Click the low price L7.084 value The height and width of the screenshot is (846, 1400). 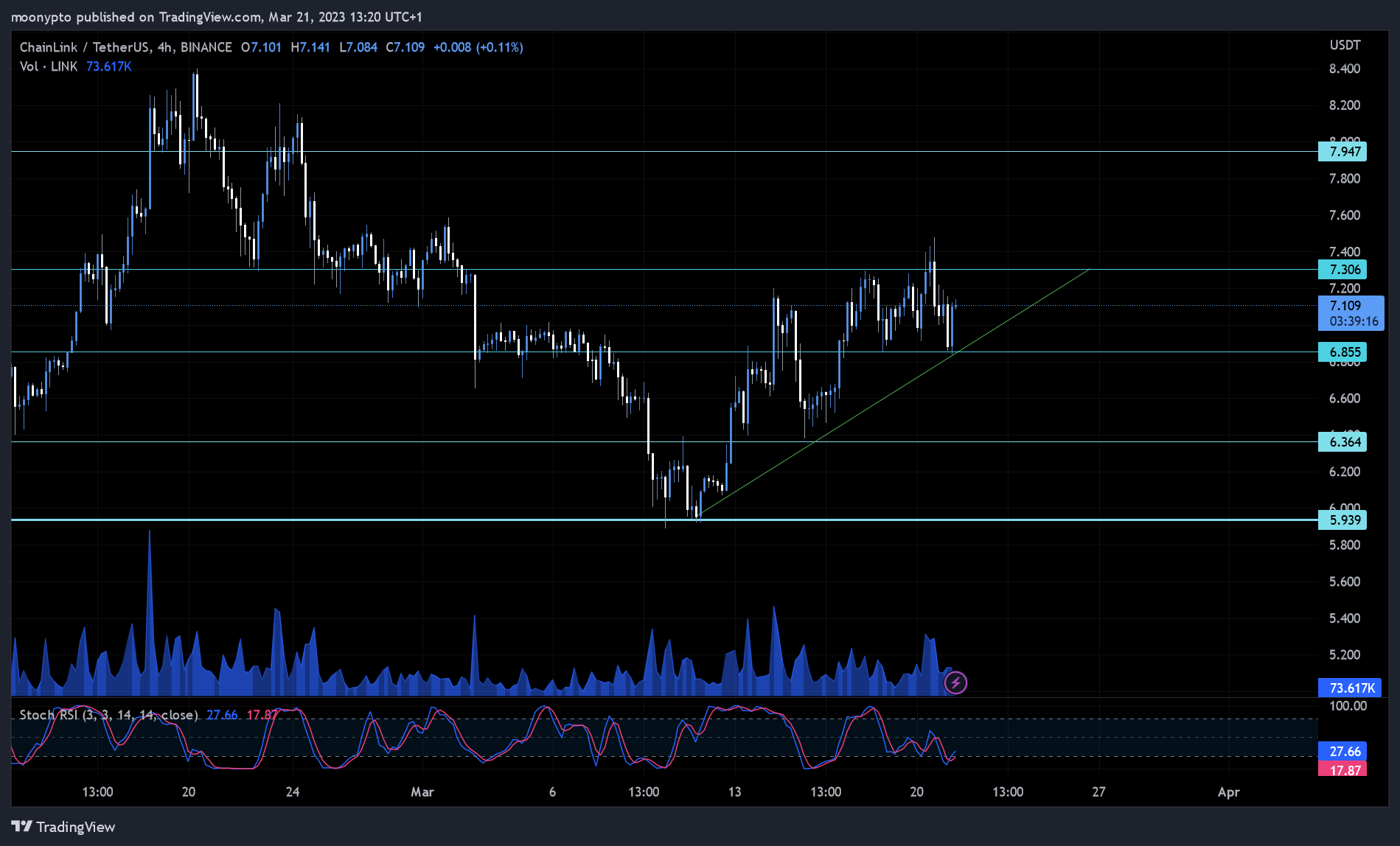coord(358,47)
